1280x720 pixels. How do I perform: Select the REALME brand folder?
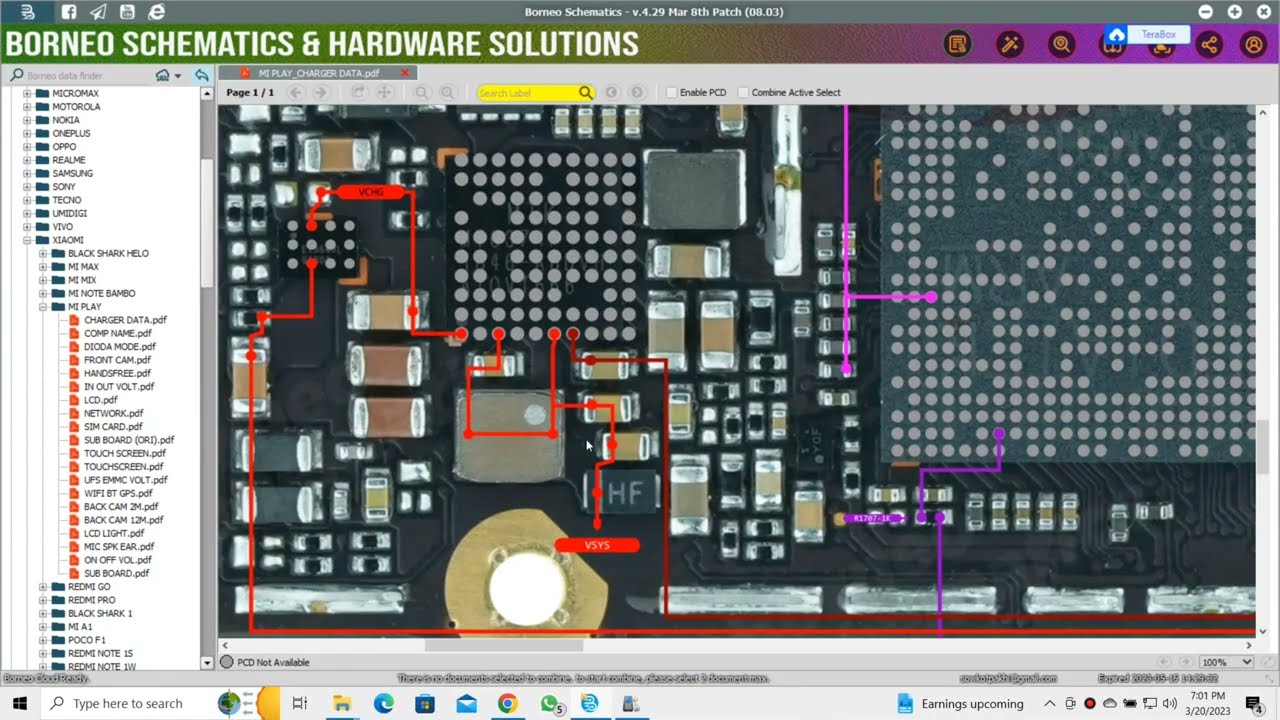[69, 160]
